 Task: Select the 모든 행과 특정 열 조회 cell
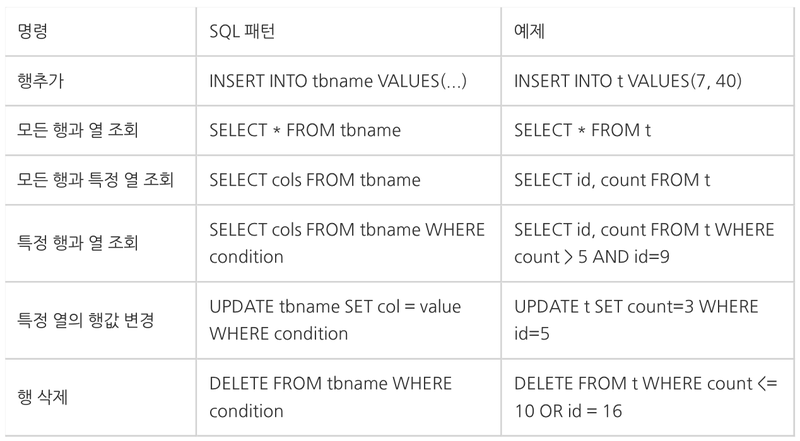coord(95,180)
